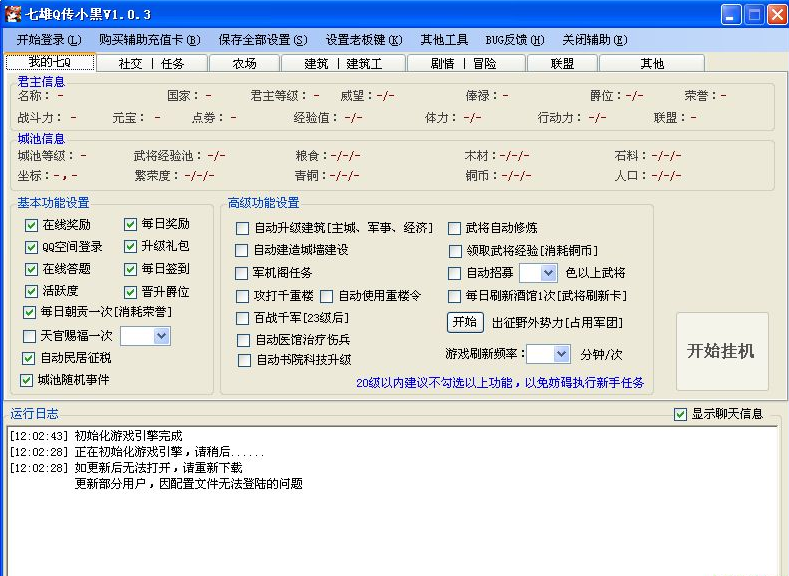
Task: Open 设置老板键 menu
Action: tap(364, 40)
